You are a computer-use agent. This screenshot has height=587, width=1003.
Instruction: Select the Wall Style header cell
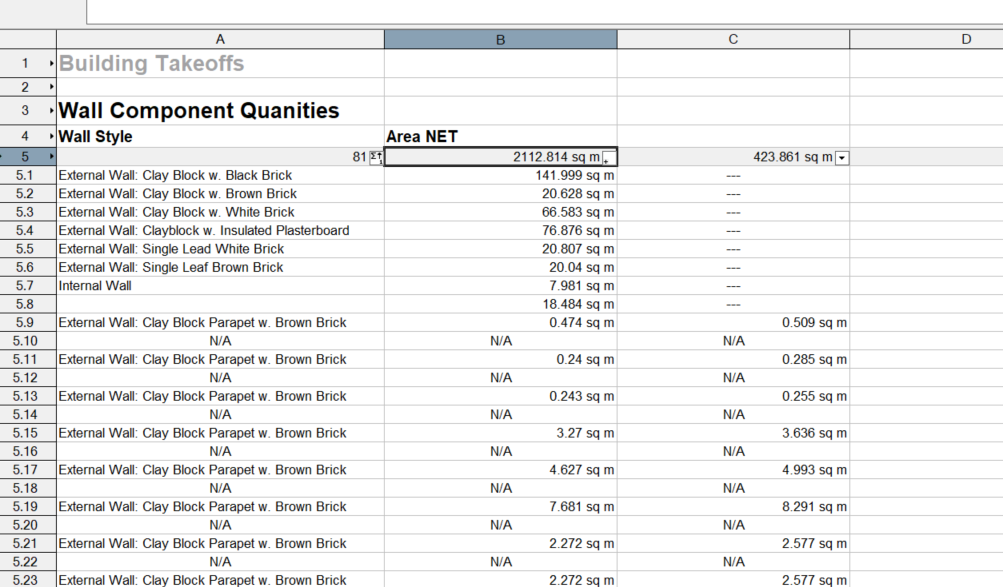click(x=220, y=137)
